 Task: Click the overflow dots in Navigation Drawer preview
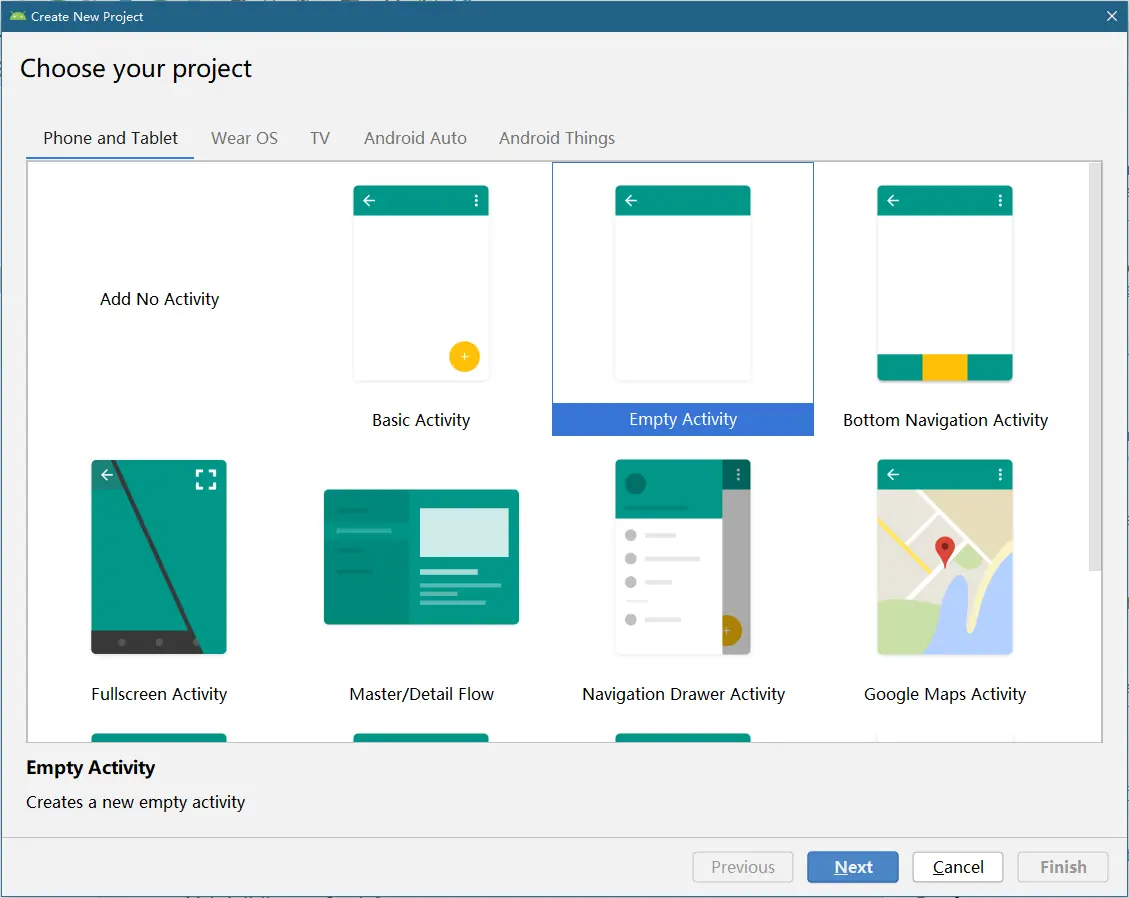(738, 474)
